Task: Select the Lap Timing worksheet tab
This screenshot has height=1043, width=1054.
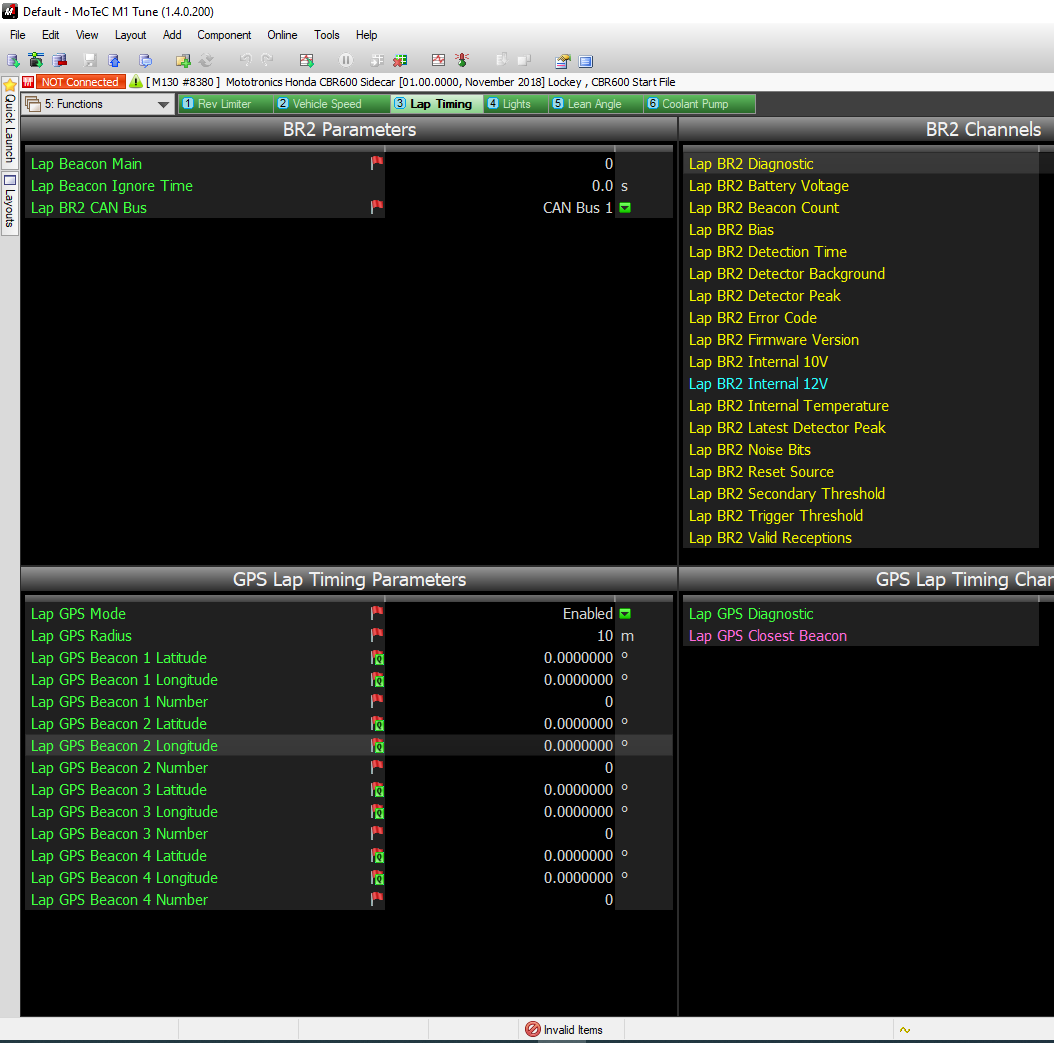Action: (x=437, y=103)
